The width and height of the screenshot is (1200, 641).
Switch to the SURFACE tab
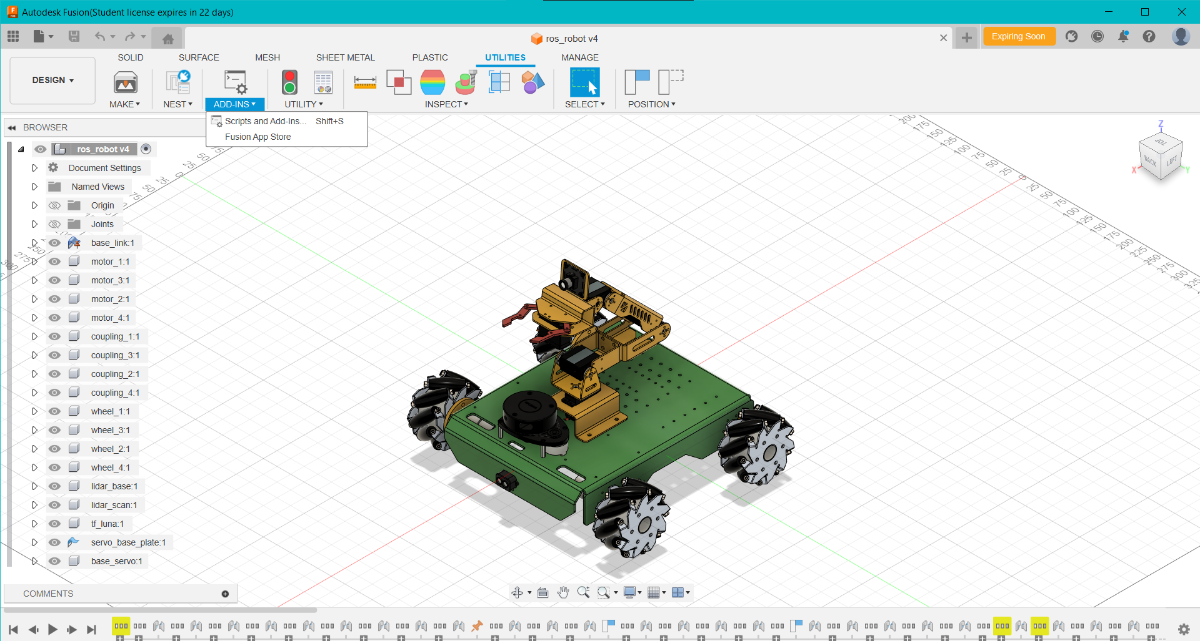pos(198,57)
